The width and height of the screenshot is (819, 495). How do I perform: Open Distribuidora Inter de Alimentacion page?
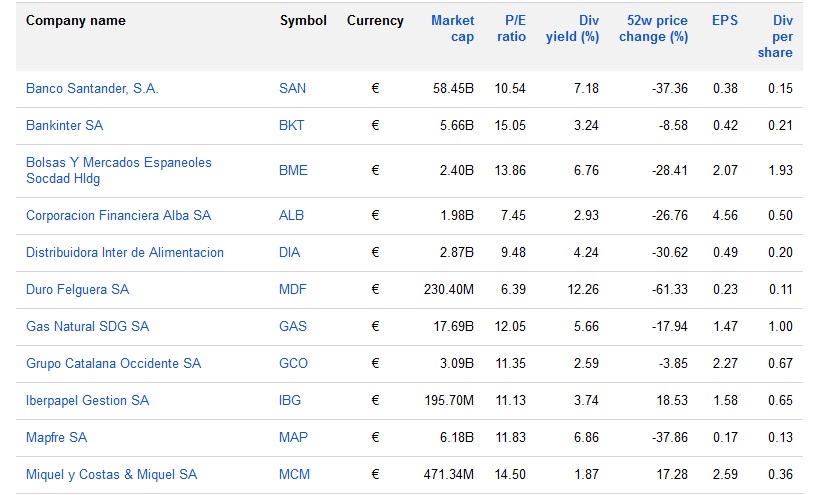[124, 252]
